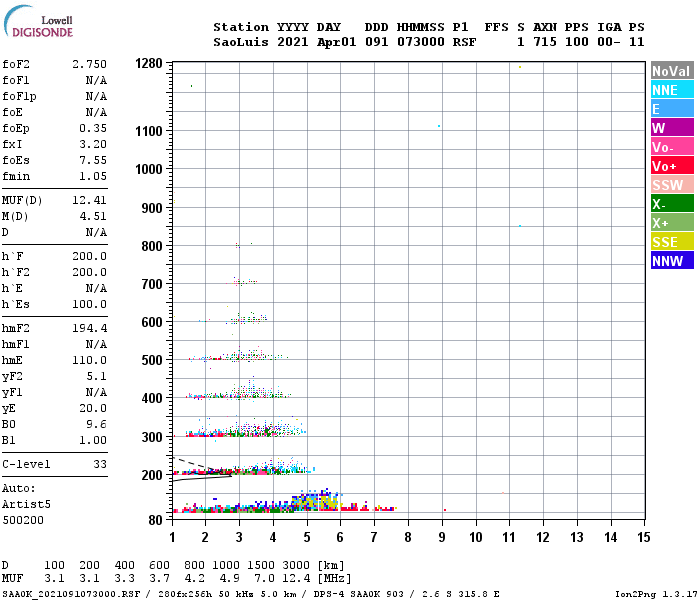Click the 715 value under AXN
The width and height of the screenshot is (700, 600).
pyautogui.click(x=545, y=42)
